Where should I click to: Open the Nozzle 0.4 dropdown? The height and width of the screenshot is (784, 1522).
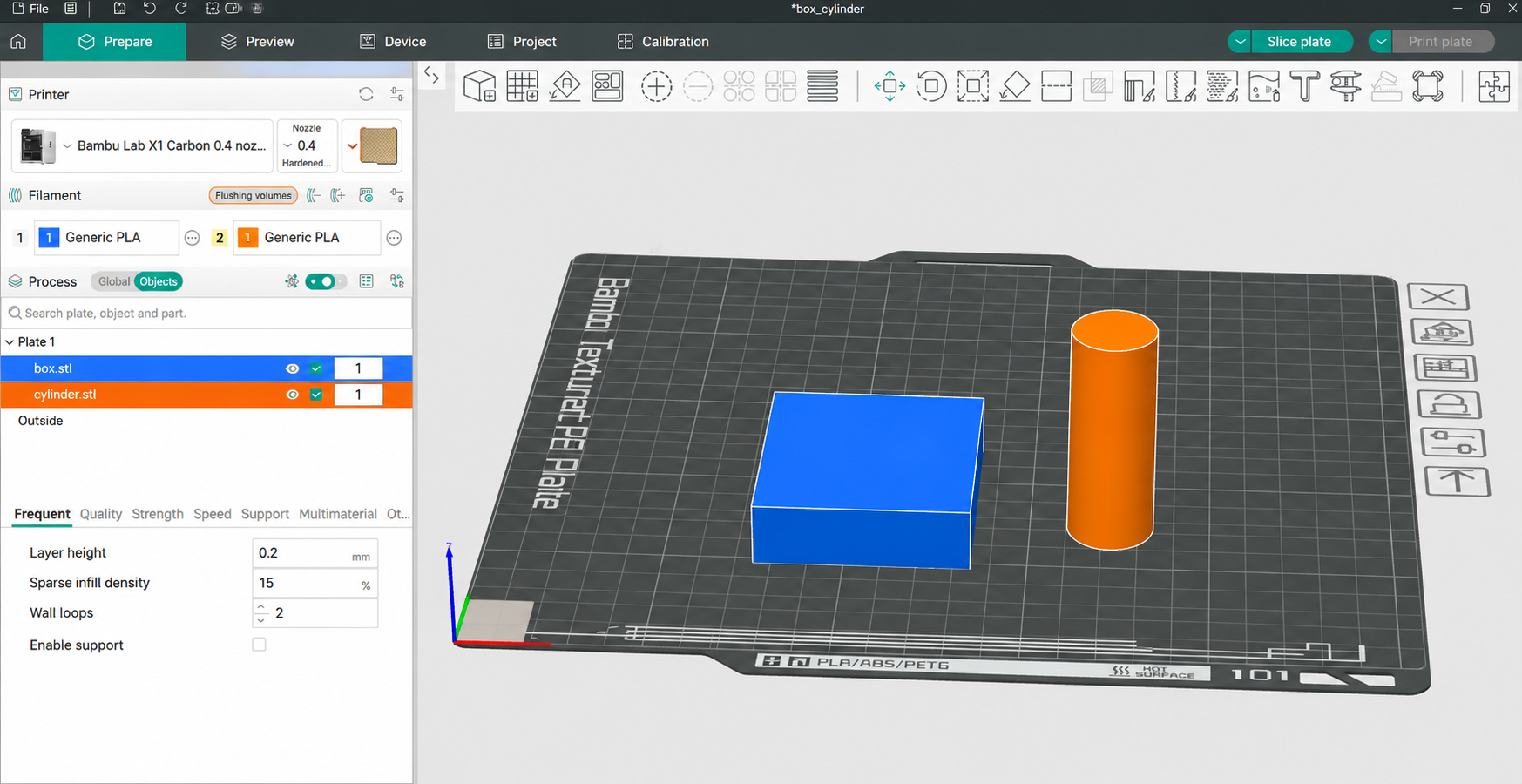coord(307,145)
